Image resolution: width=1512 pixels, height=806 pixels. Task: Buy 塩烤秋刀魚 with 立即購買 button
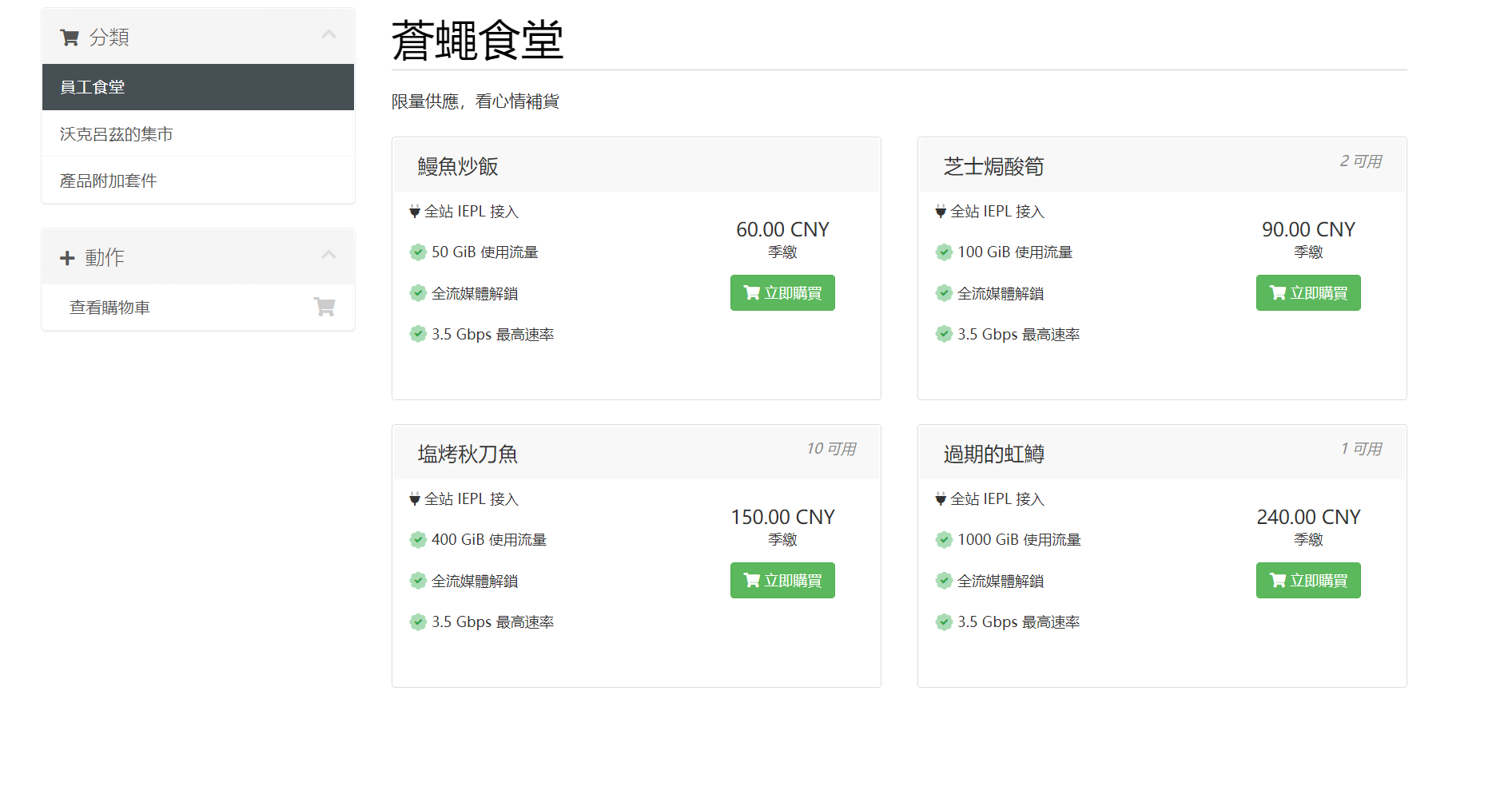point(782,581)
